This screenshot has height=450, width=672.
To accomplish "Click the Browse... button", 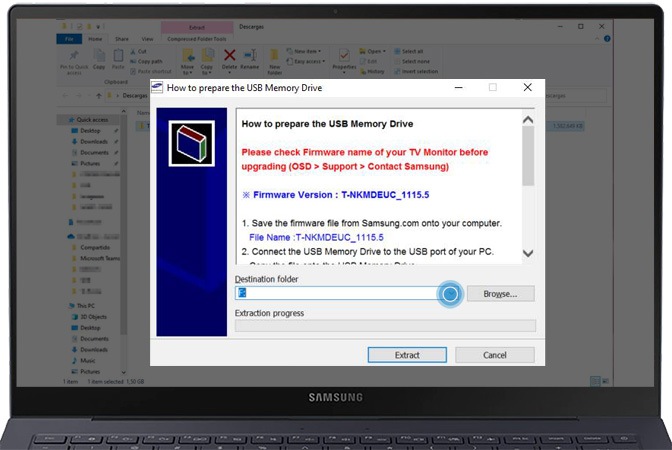I will pyautogui.click(x=501, y=294).
